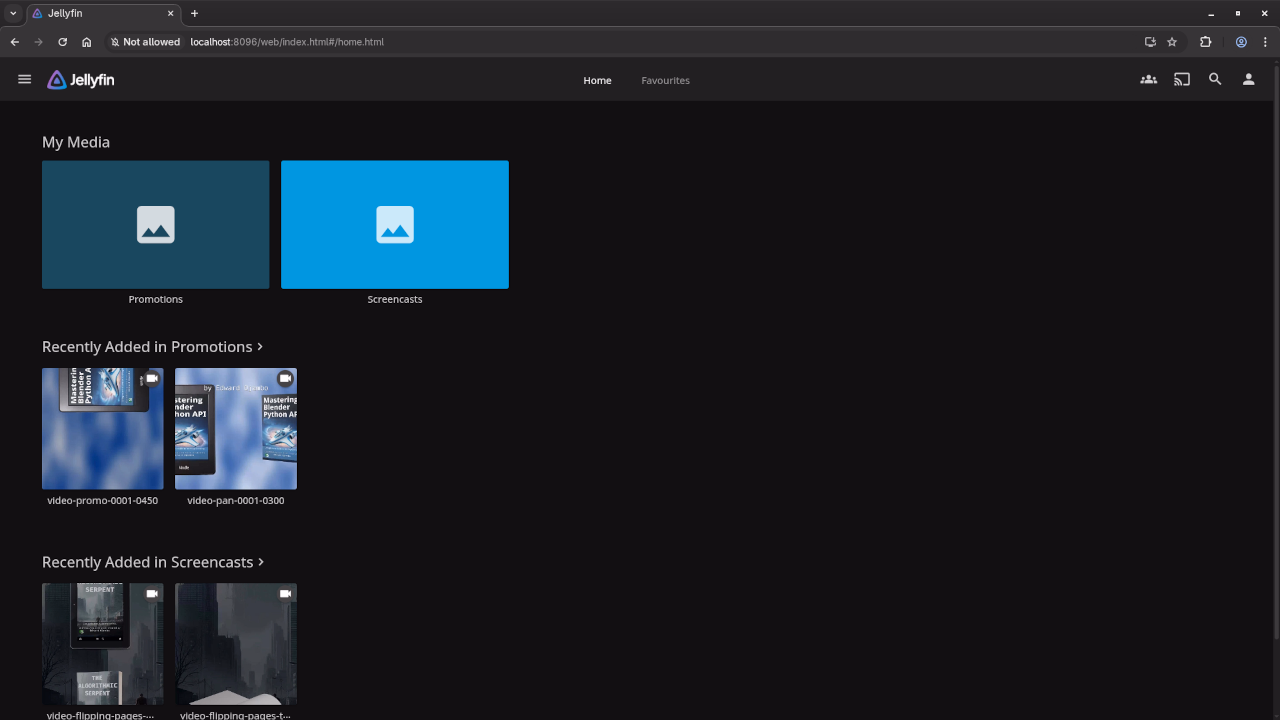Click the browser forward arrow
1280x720 pixels.
tap(38, 42)
